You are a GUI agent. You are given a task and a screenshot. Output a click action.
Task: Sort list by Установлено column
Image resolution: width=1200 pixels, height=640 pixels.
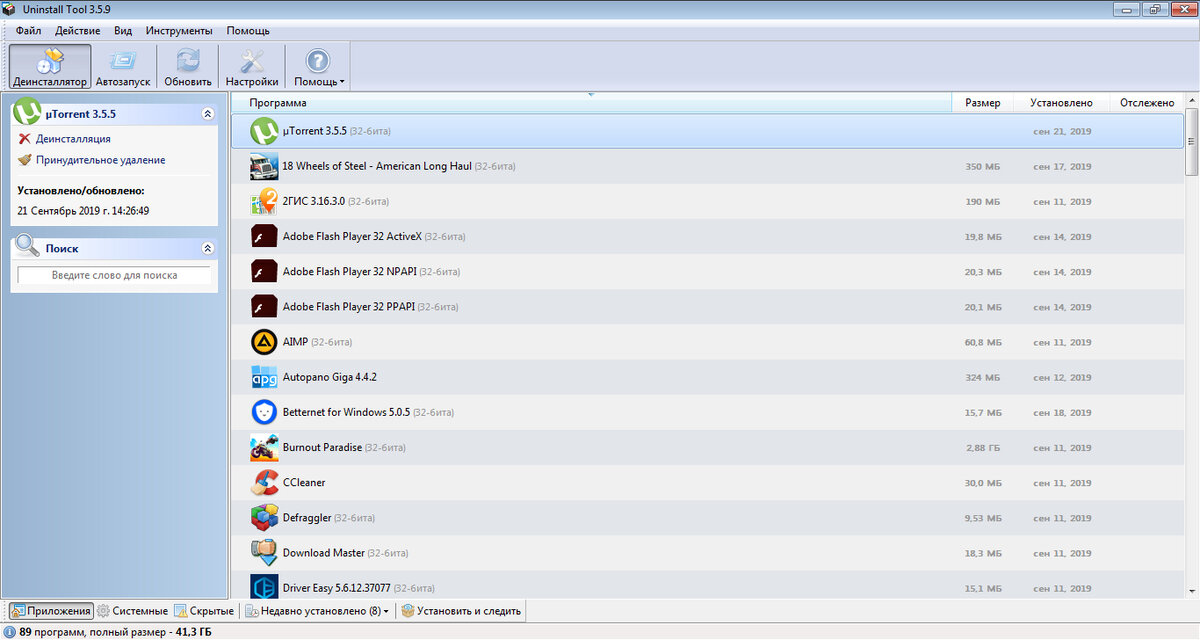click(1062, 102)
